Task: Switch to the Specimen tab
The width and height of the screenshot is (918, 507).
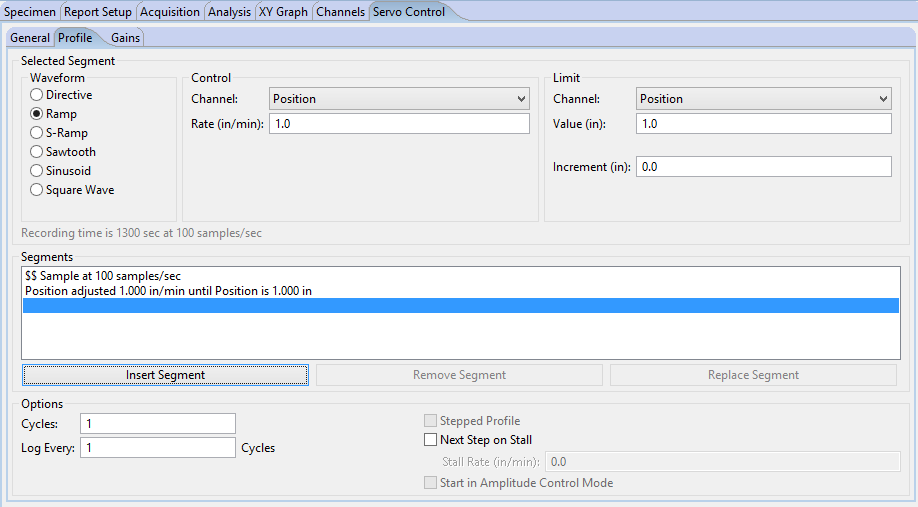Action: coord(30,12)
